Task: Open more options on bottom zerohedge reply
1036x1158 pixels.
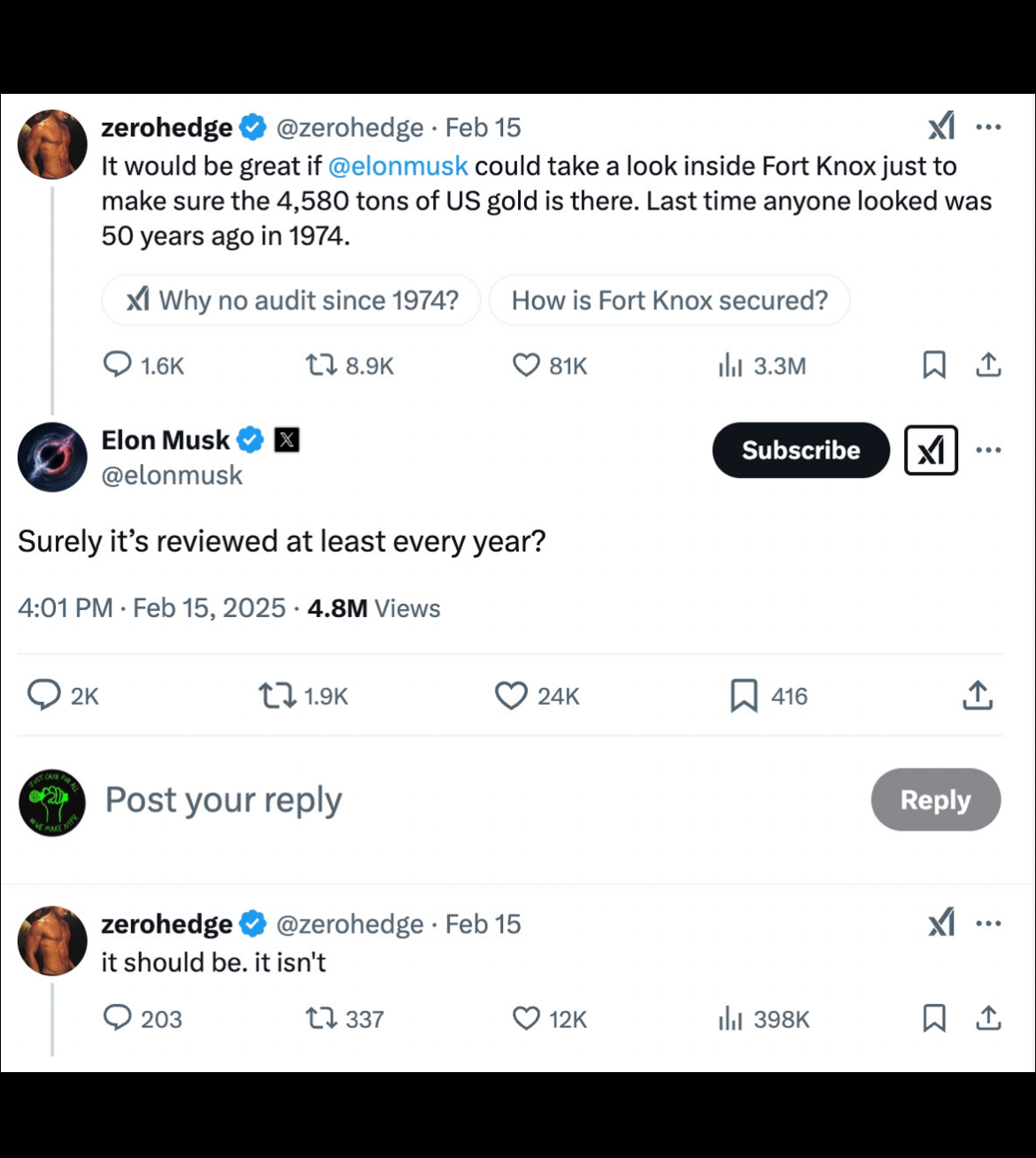Action: pos(988,924)
